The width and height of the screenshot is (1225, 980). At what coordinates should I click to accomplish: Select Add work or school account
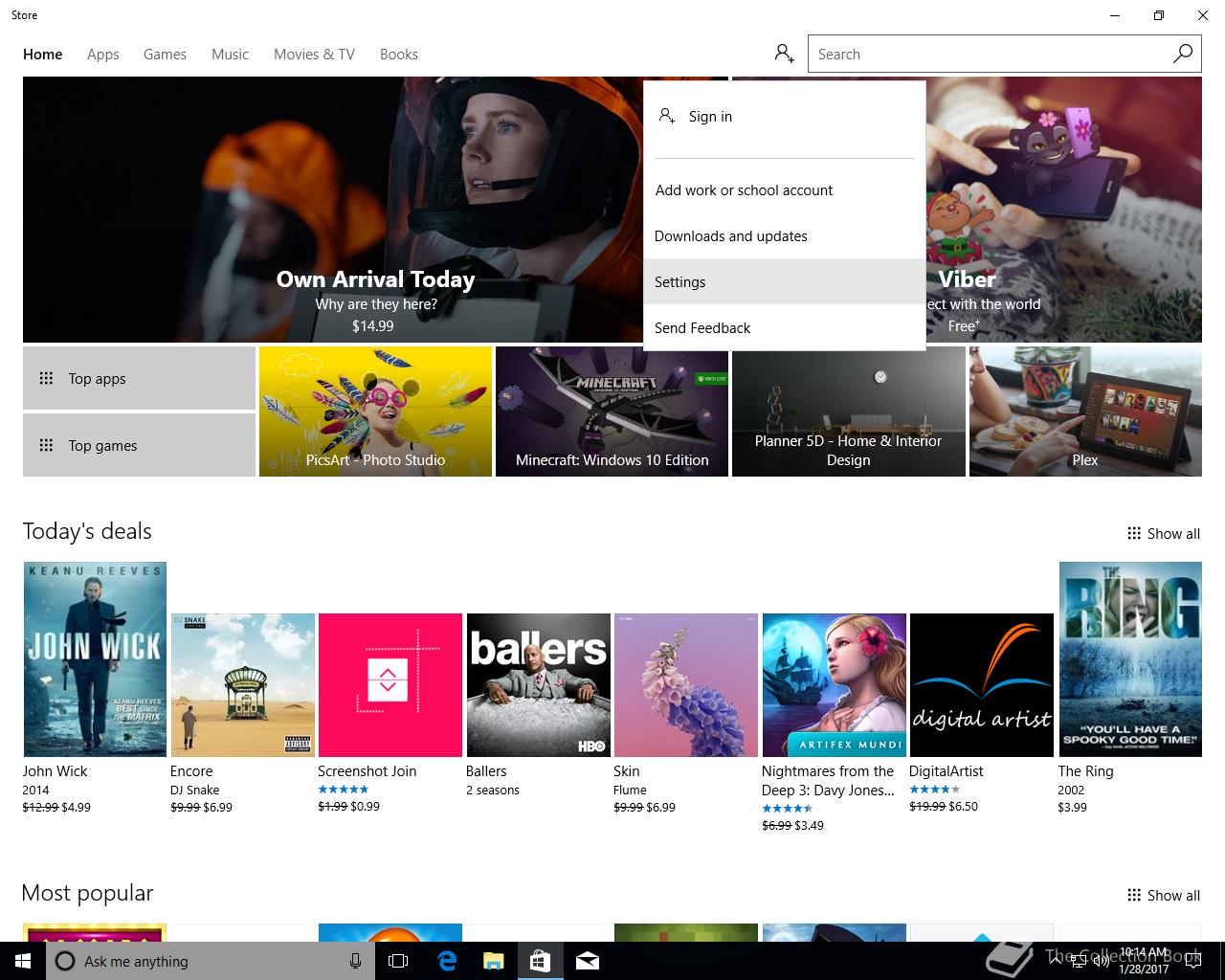tap(785, 189)
